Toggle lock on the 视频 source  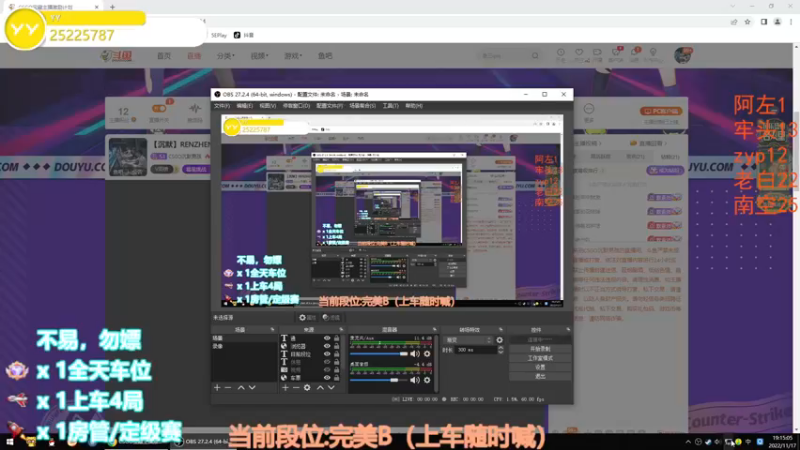click(336, 370)
